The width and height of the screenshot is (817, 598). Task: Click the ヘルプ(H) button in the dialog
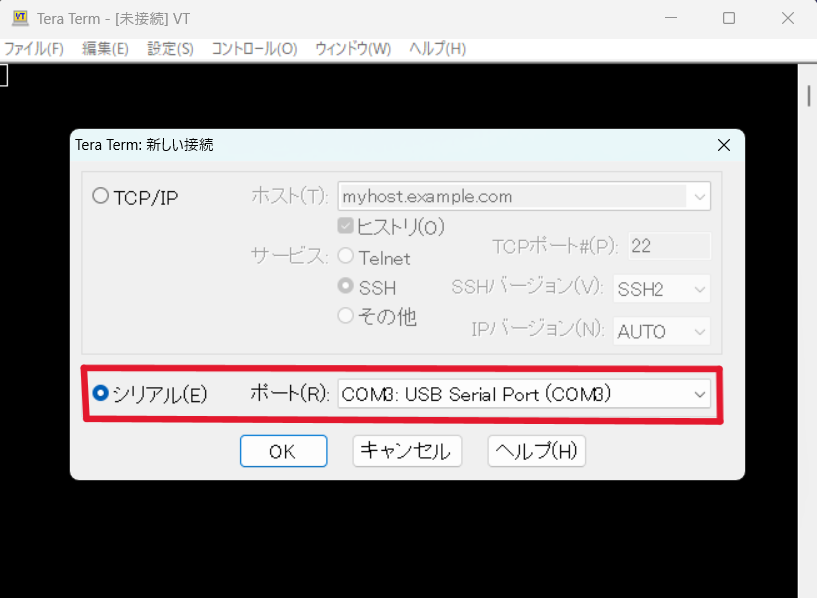[x=536, y=451]
